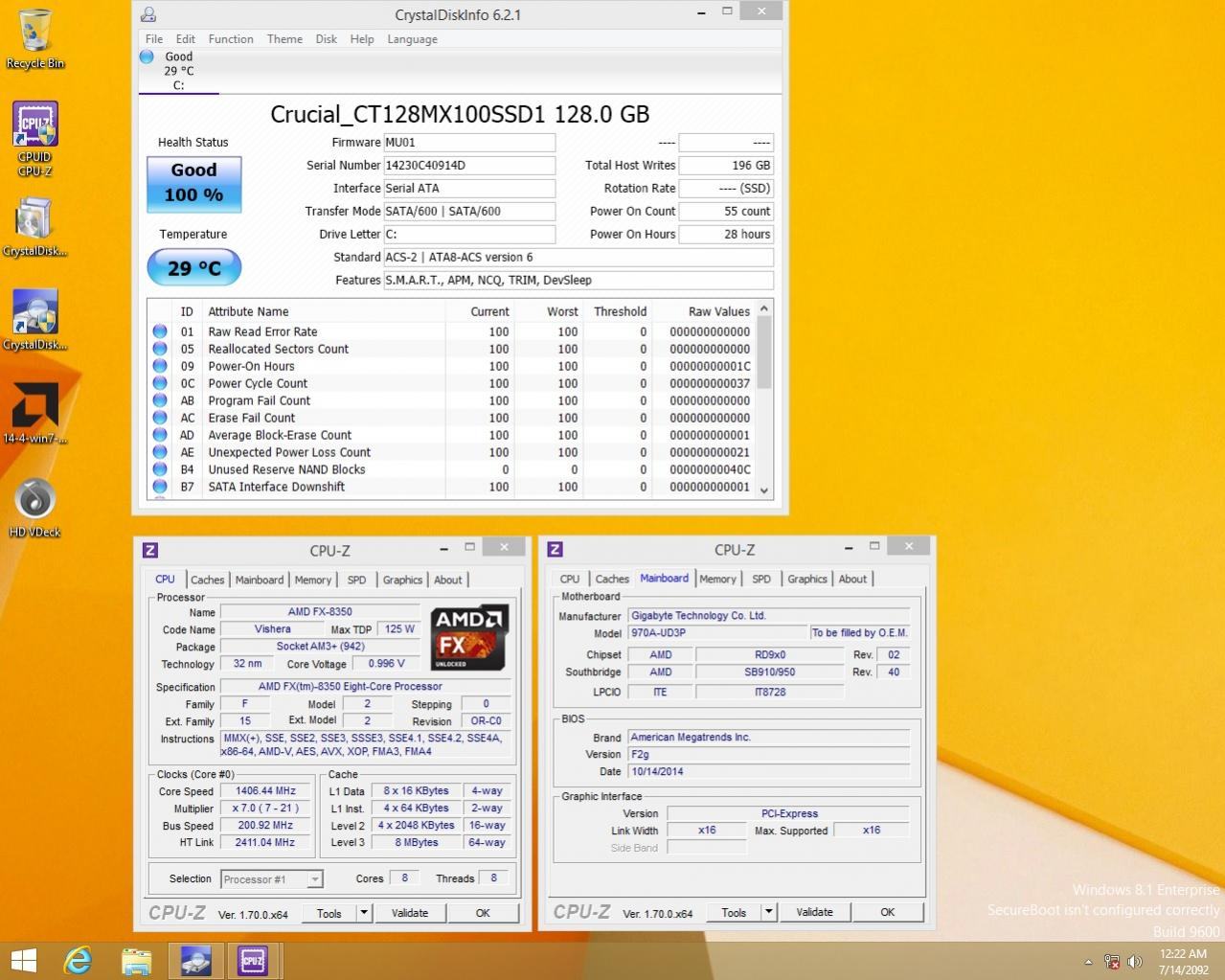Switch to Caches tab in left CPU-Z

pos(207,580)
